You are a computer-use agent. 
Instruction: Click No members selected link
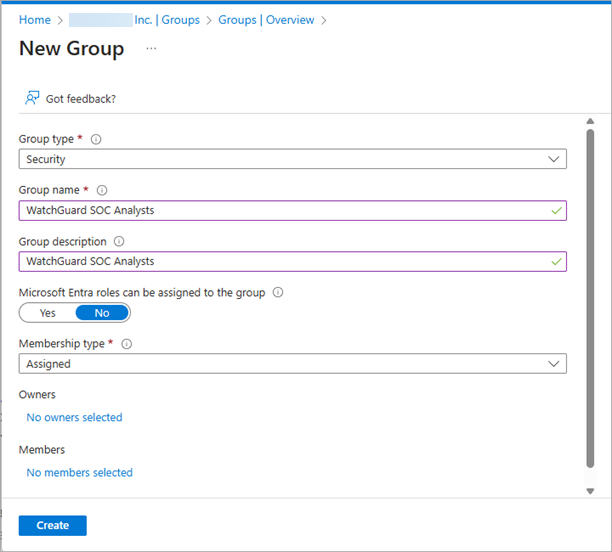pos(79,472)
